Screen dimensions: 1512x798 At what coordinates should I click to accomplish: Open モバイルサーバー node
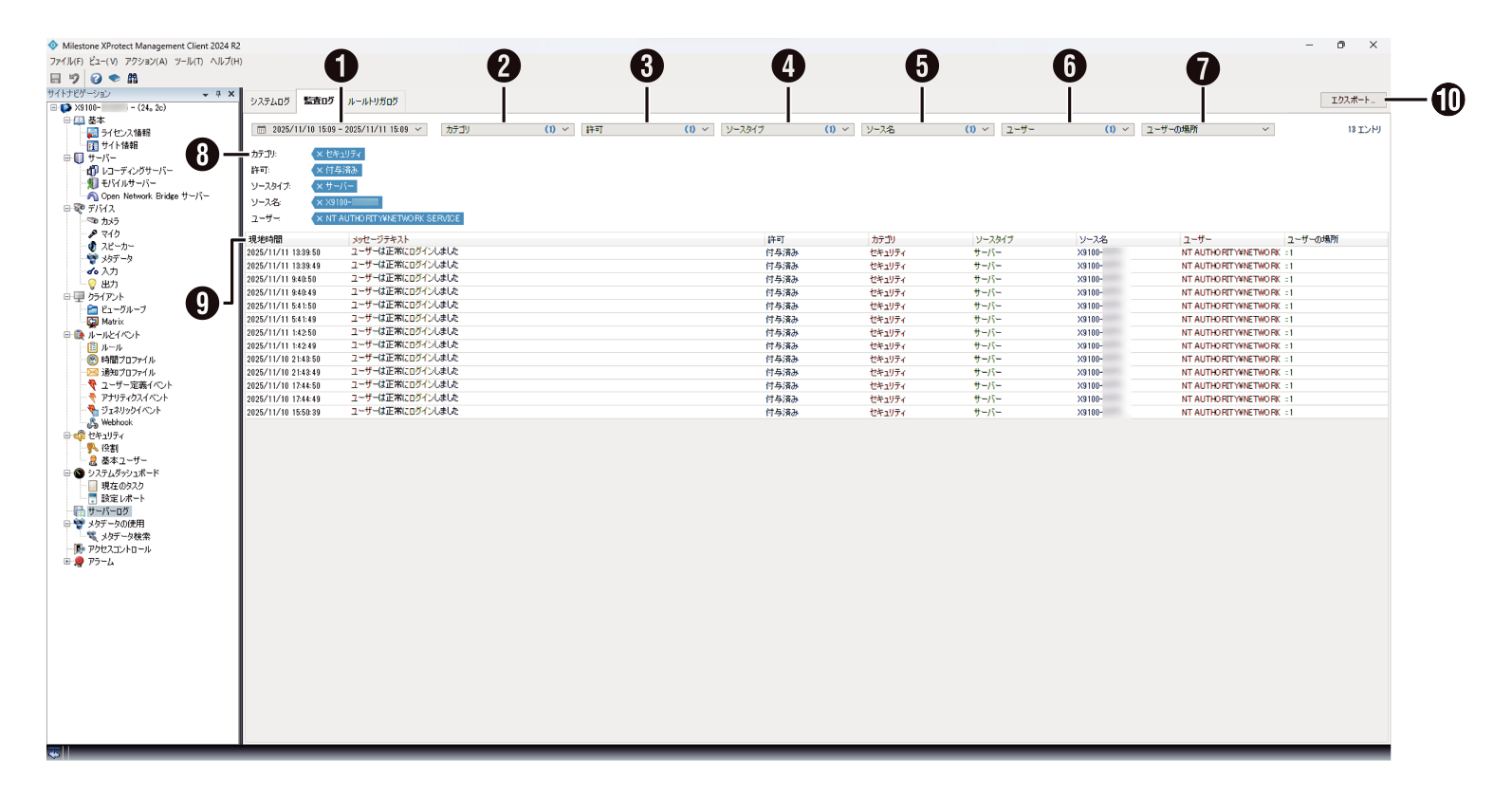pos(128,183)
